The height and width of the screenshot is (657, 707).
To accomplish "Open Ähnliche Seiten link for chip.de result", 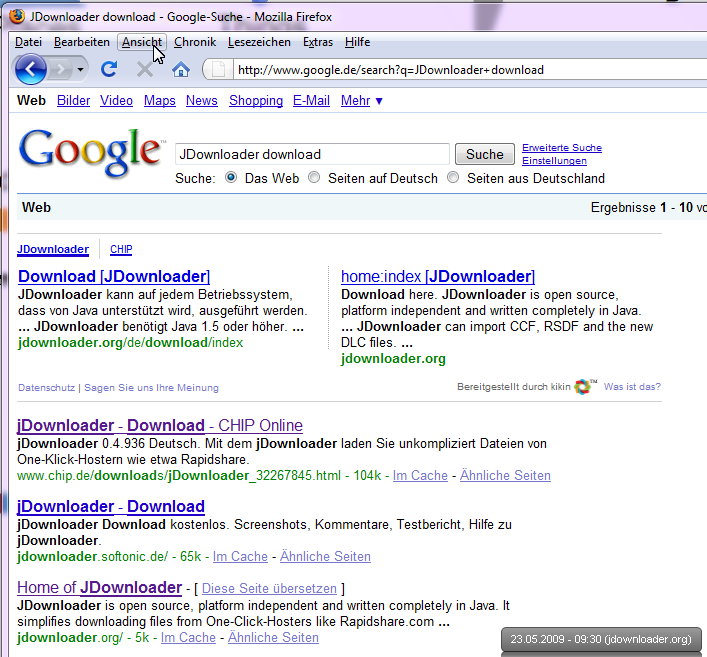I will (x=505, y=475).
